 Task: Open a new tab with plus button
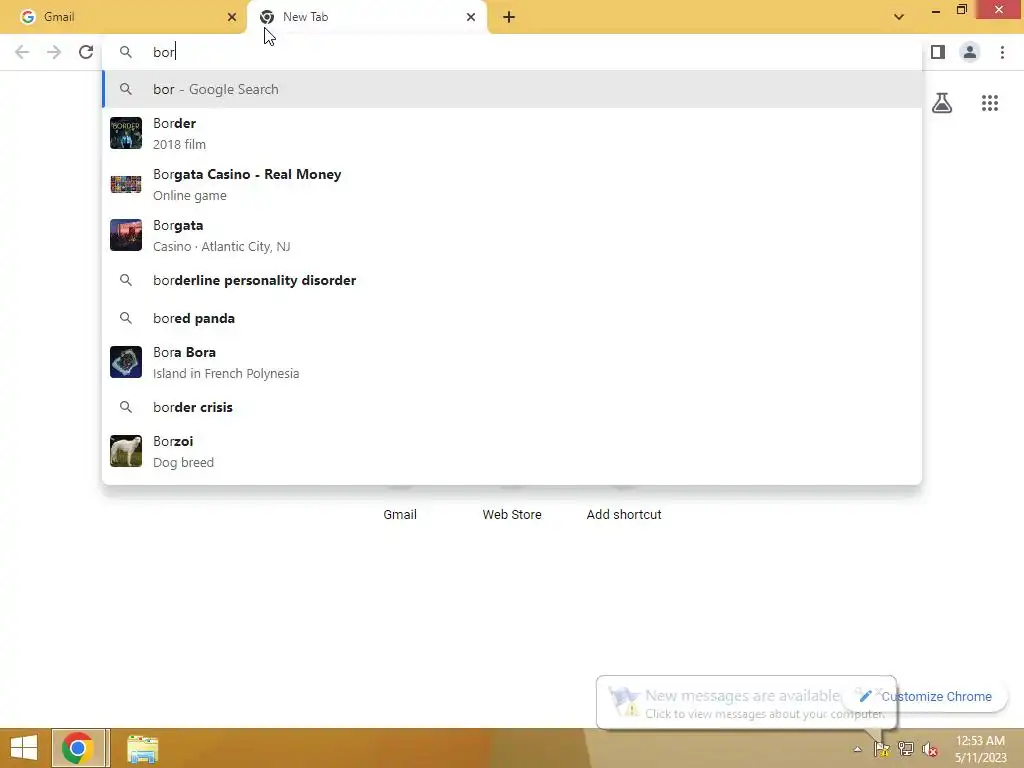pyautogui.click(x=509, y=17)
